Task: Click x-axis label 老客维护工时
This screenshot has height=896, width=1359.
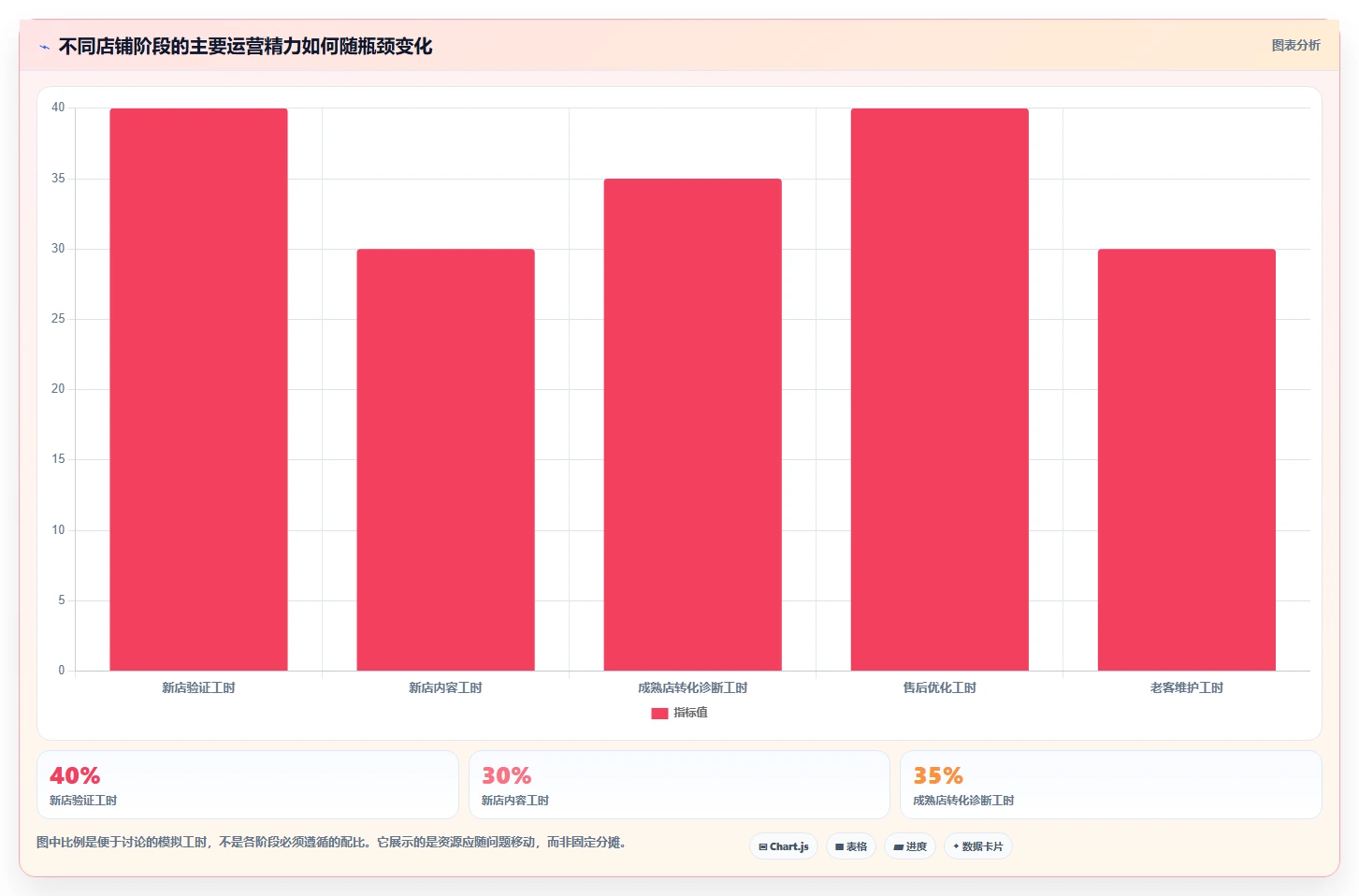Action: click(1186, 687)
